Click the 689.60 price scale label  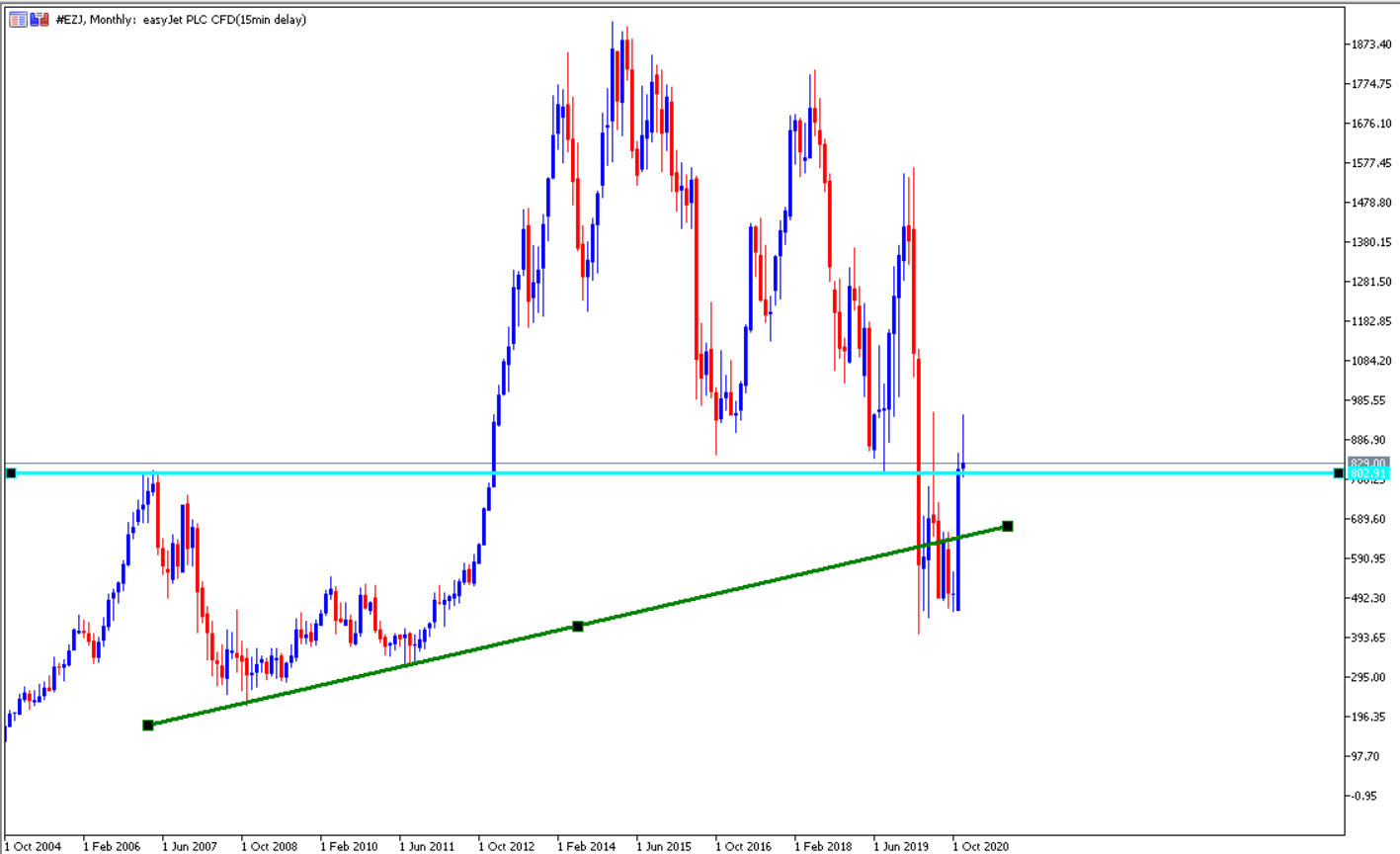pos(1369,519)
